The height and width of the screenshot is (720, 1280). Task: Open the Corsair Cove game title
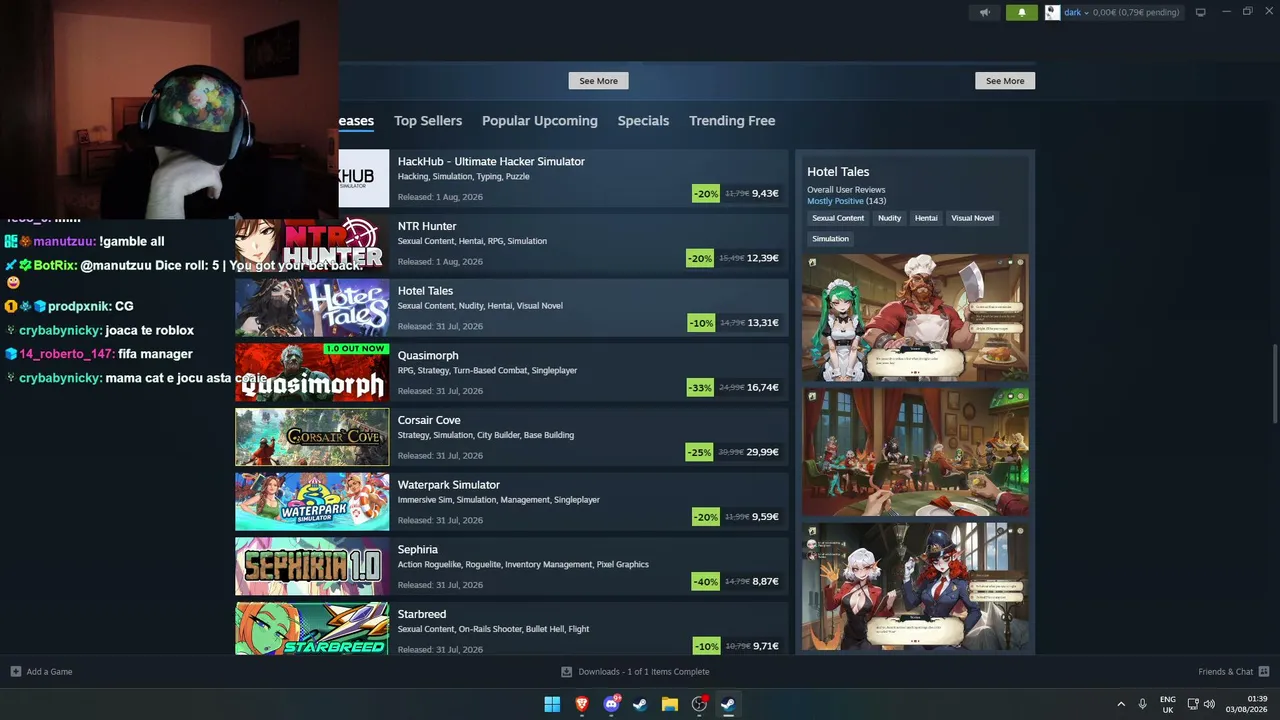[x=429, y=420]
